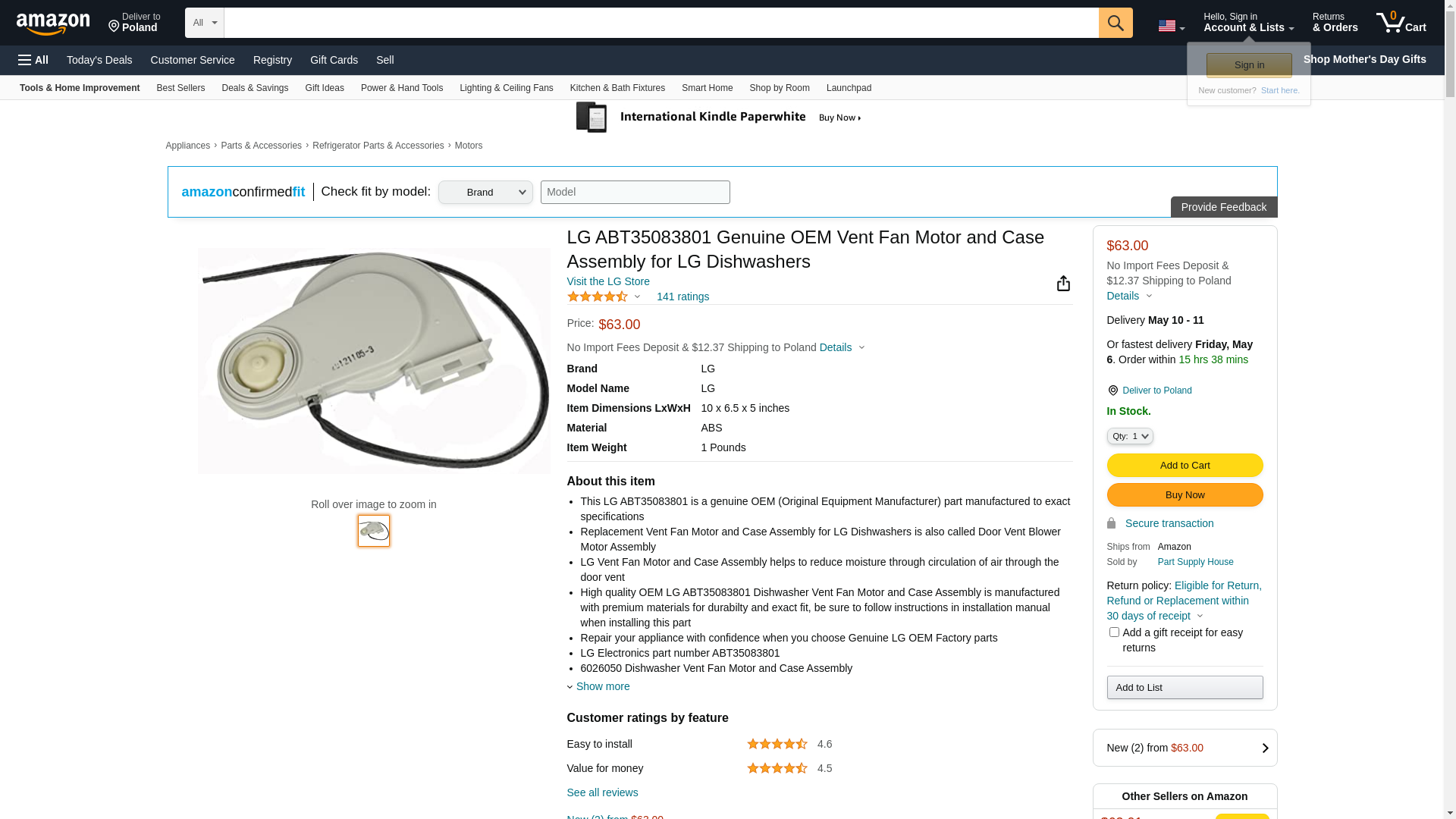Open Power & Hand Tools category
The width and height of the screenshot is (1456, 819).
coord(401,88)
